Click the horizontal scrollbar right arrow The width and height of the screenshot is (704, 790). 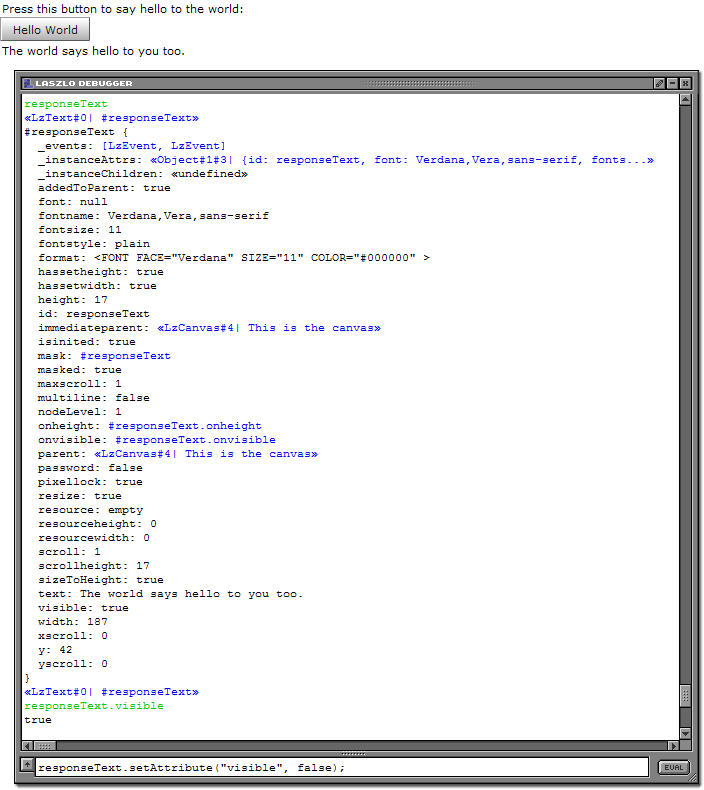click(673, 746)
